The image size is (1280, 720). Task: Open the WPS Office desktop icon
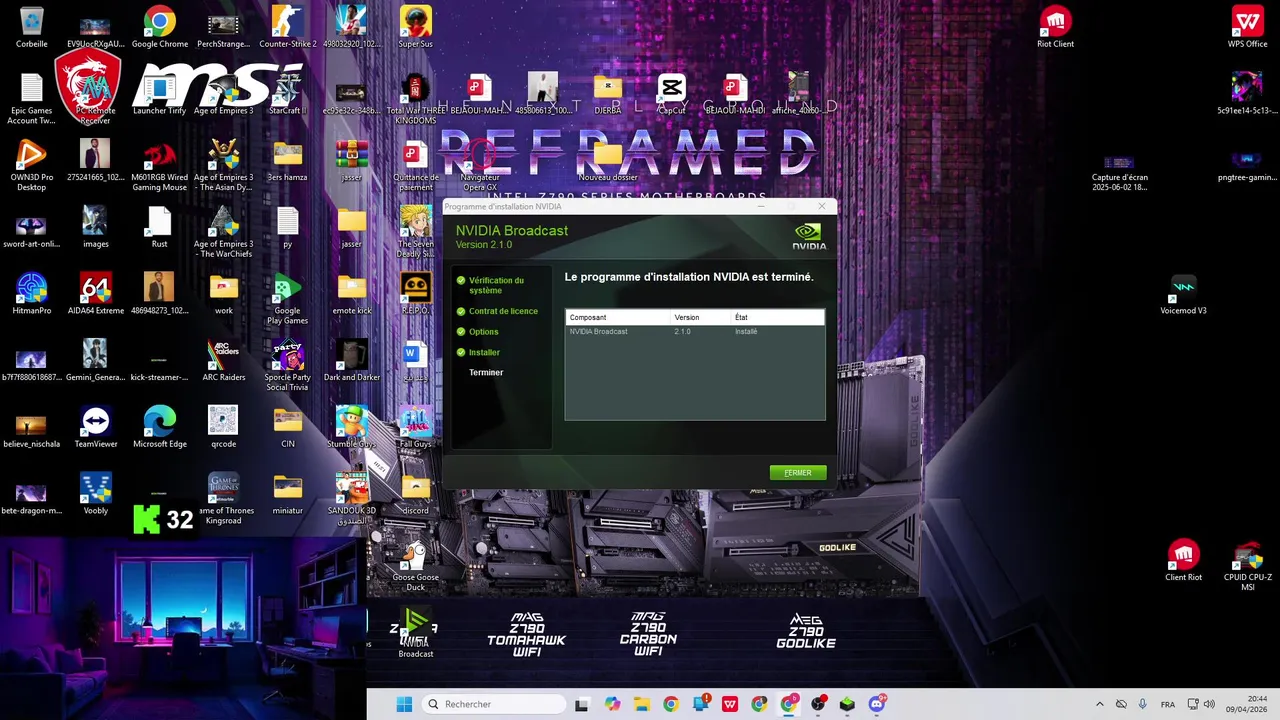(1247, 28)
